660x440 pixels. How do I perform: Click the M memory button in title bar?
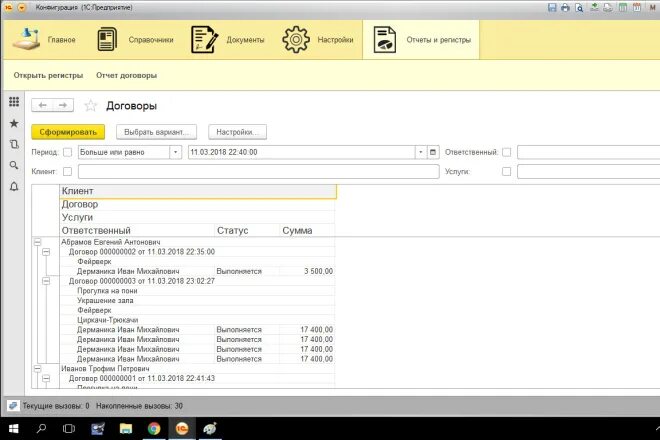(x=652, y=7)
